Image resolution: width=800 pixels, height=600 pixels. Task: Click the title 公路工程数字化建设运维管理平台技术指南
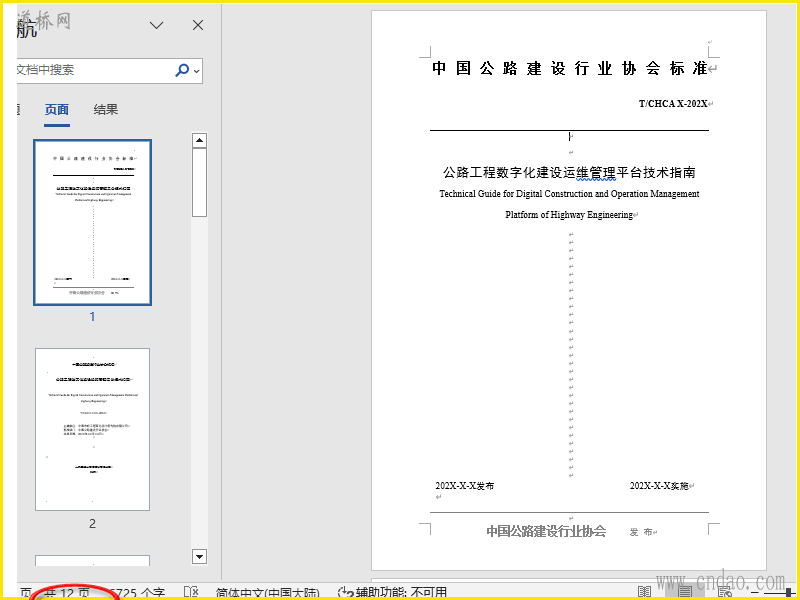(x=569, y=172)
